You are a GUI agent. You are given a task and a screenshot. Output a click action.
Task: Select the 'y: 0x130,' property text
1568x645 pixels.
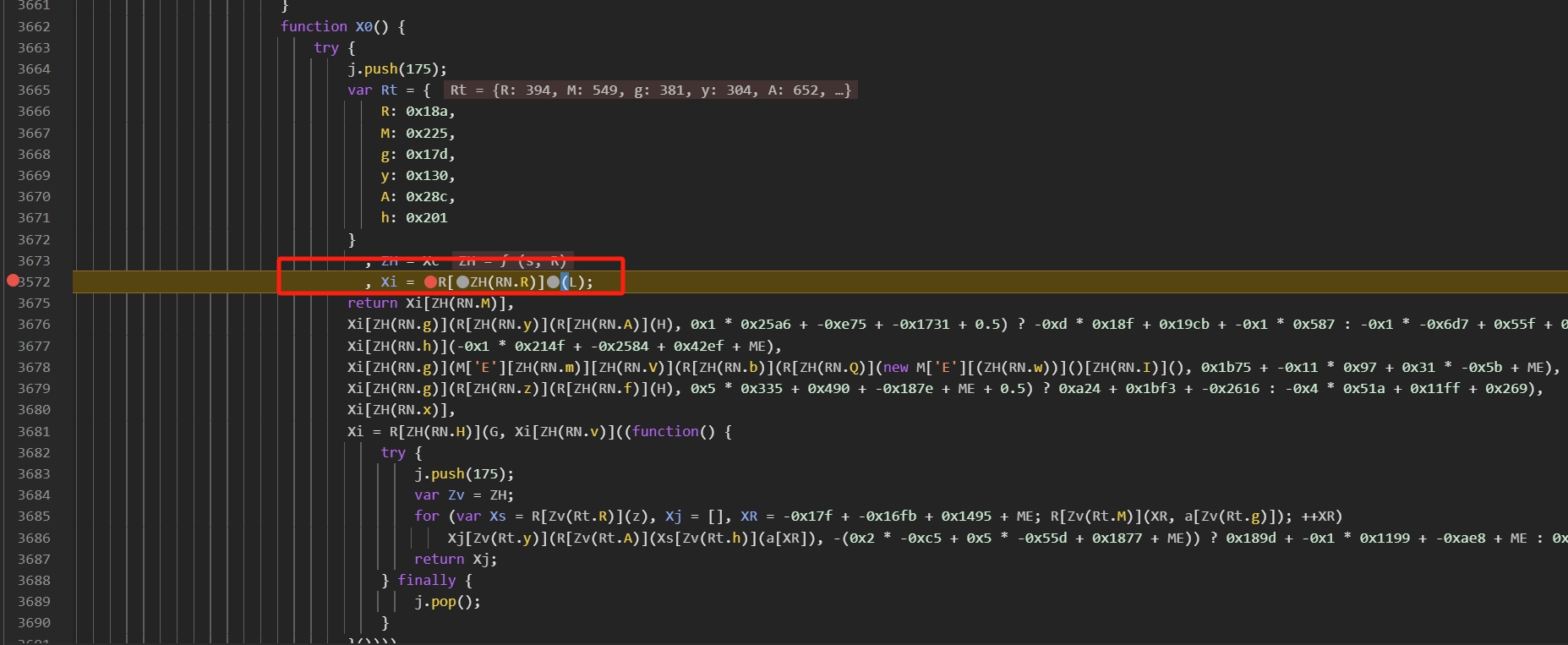point(418,175)
